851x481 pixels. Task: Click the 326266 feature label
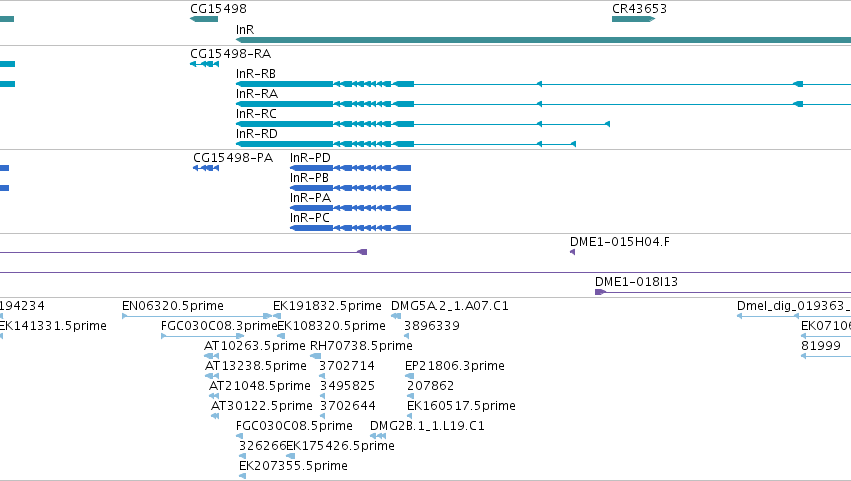(262, 447)
